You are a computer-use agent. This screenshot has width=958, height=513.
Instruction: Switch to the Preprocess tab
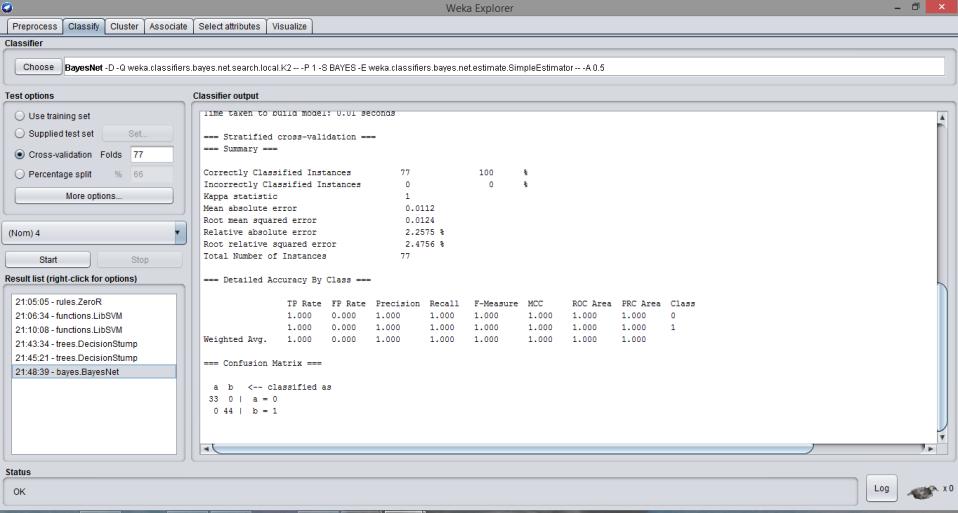[34, 26]
